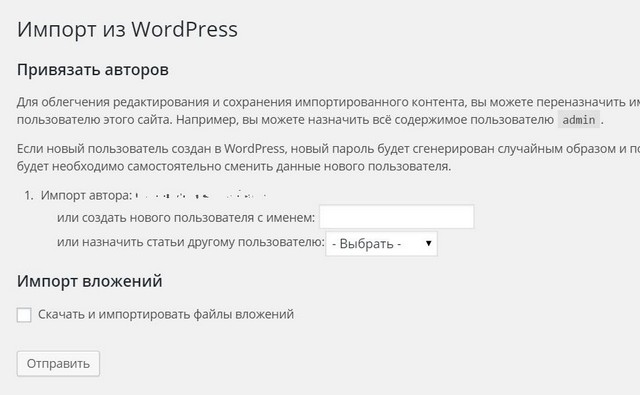Image resolution: width=640 pixels, height=395 pixels.
Task: Click the paragraph starting "Если новый пользователь создан"
Action: 328,158
